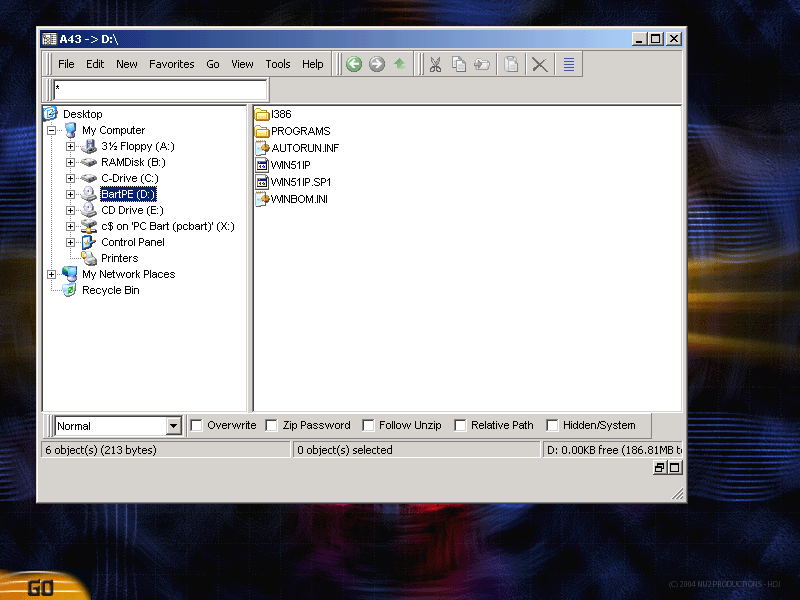This screenshot has height=600, width=800.
Task: Click the gray Forward arrow button
Action: (x=377, y=64)
